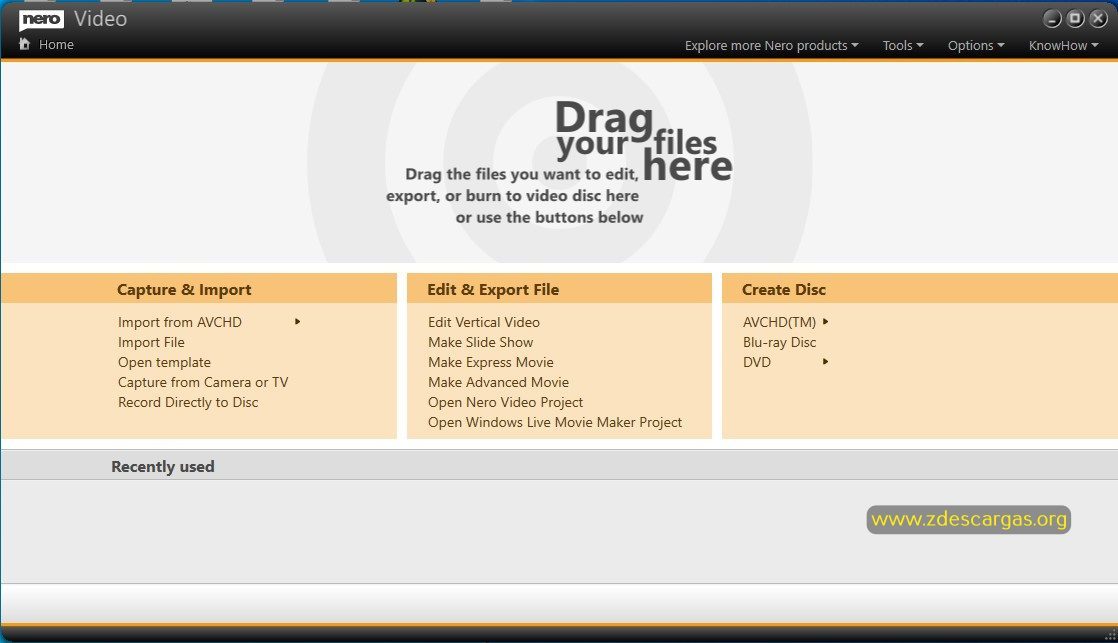1118x643 pixels.
Task: Choose Record Directly to Disc
Action: tap(188, 402)
